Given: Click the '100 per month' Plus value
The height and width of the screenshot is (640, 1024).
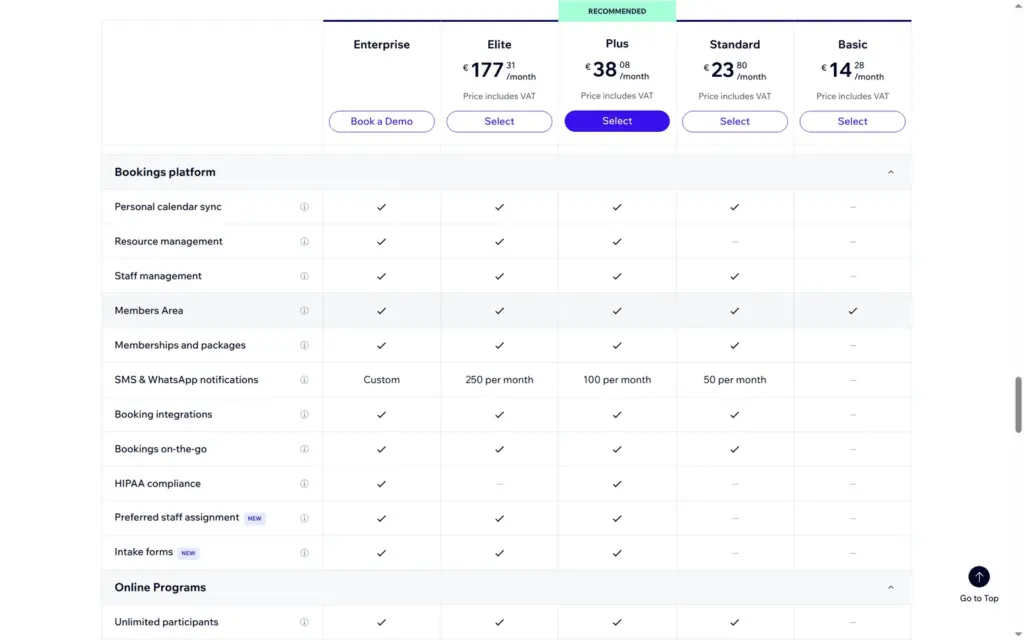Looking at the screenshot, I should point(617,380).
